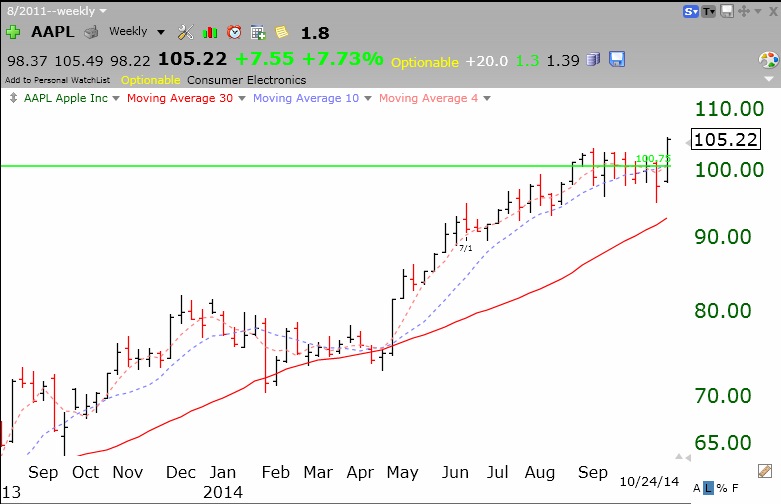This screenshot has width=781, height=504.
Task: Click the yellow Optionable label beside WatchList link
Action: [x=150, y=80]
